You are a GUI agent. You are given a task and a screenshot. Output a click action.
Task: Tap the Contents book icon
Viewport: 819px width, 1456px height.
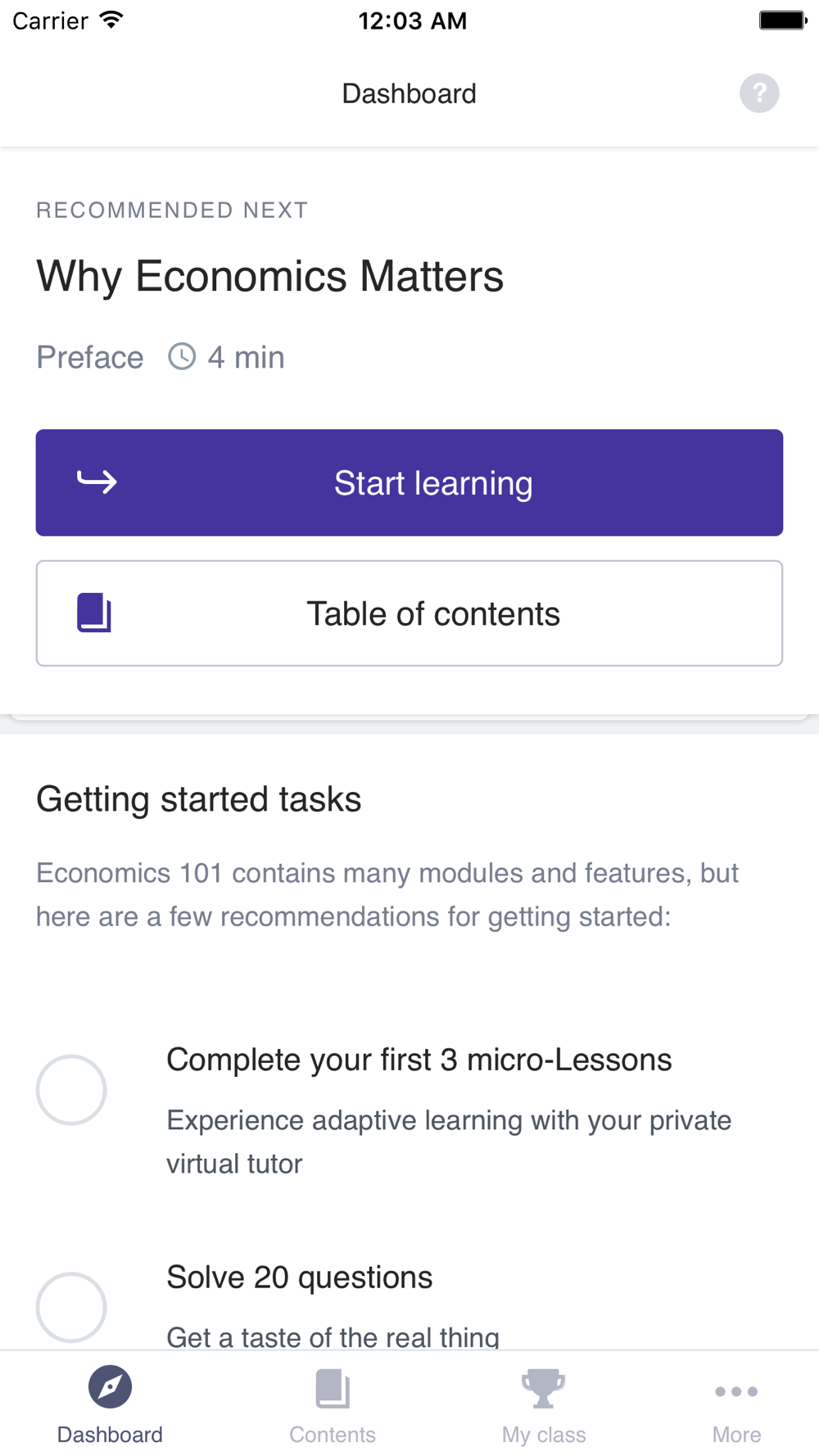[x=333, y=1389]
